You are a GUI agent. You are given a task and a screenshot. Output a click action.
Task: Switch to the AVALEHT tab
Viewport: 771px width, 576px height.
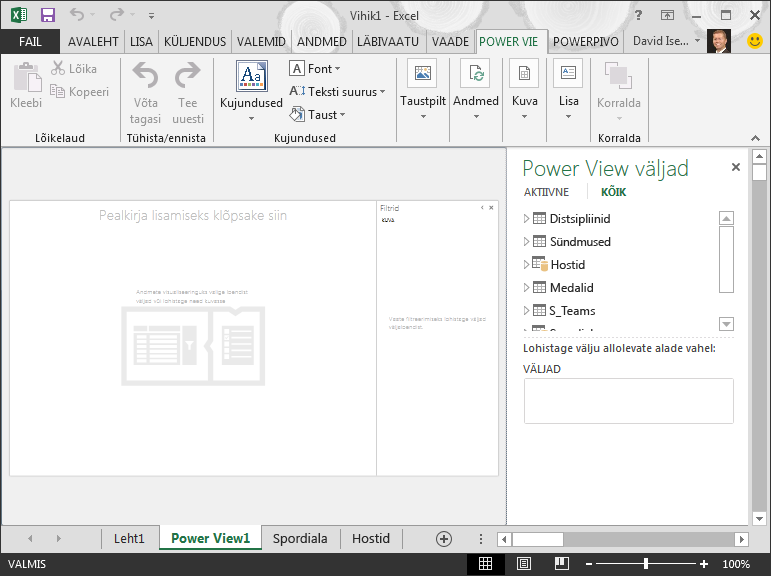coord(93,42)
